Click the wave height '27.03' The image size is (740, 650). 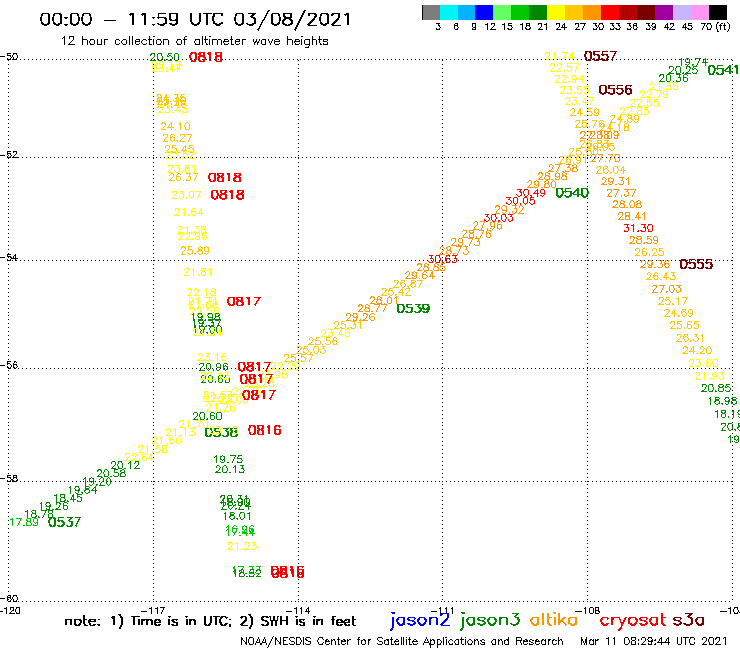(x=666, y=289)
